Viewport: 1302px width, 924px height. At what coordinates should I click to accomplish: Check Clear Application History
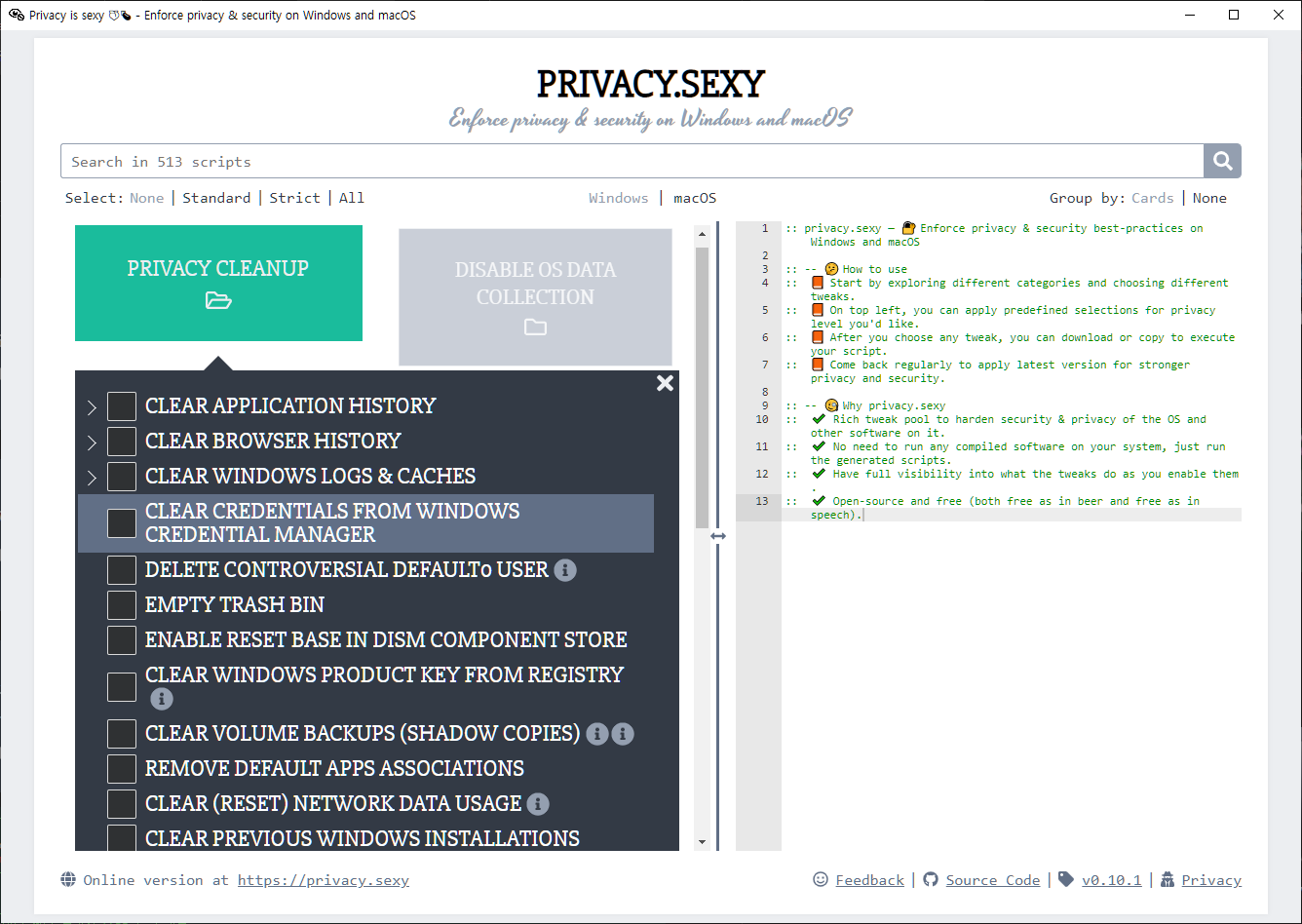coord(122,406)
